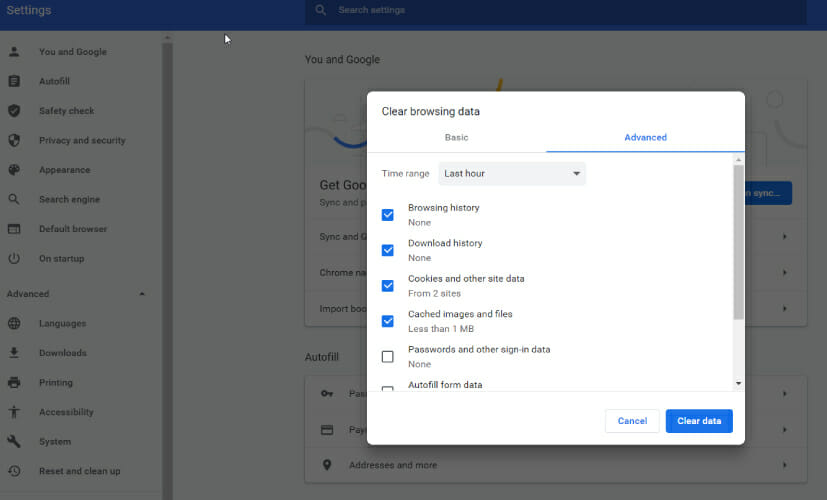Image resolution: width=827 pixels, height=500 pixels.
Task: Click the Languages globe icon
Action: point(14,323)
